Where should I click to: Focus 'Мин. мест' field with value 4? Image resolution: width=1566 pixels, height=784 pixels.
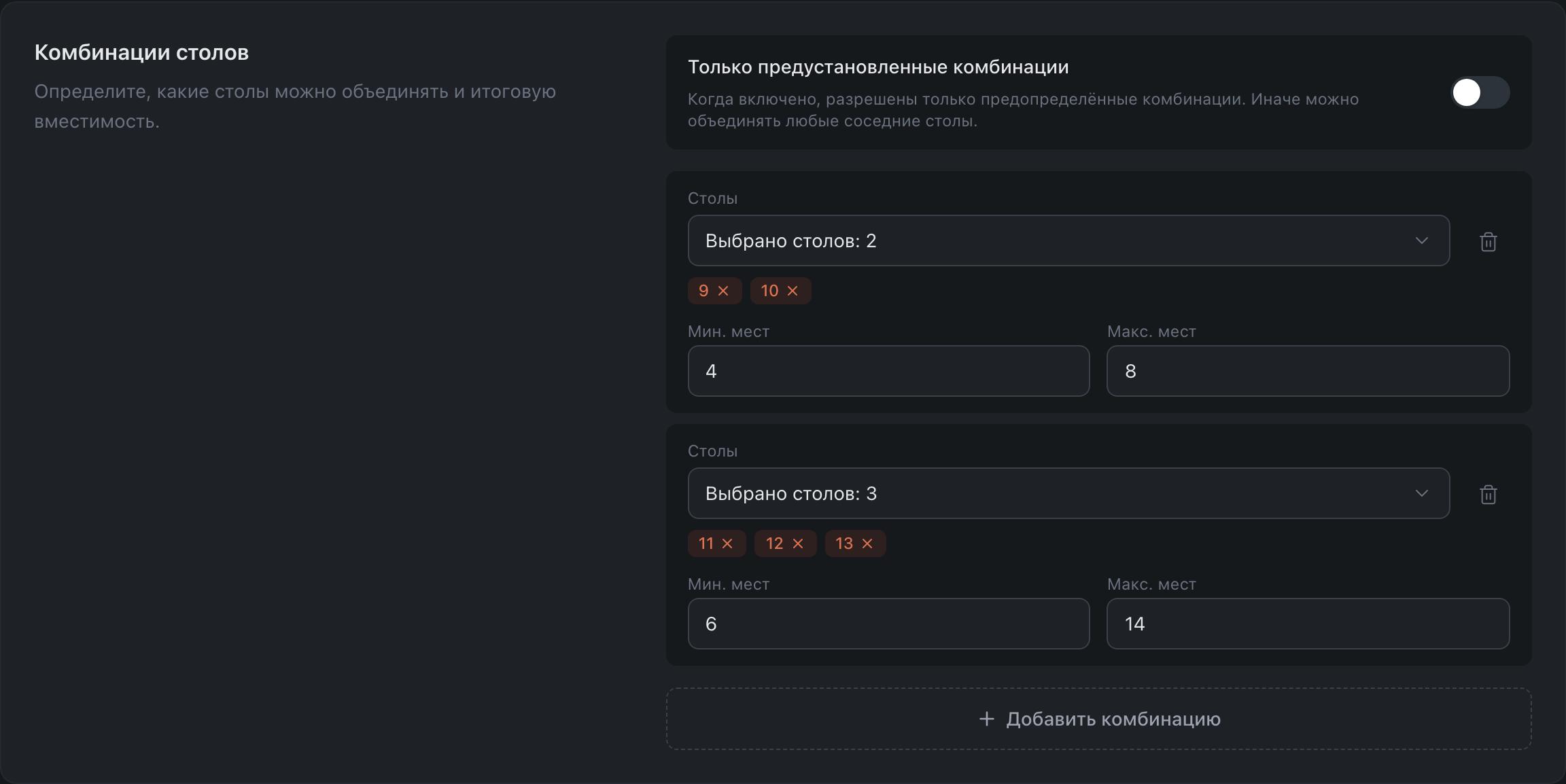888,371
